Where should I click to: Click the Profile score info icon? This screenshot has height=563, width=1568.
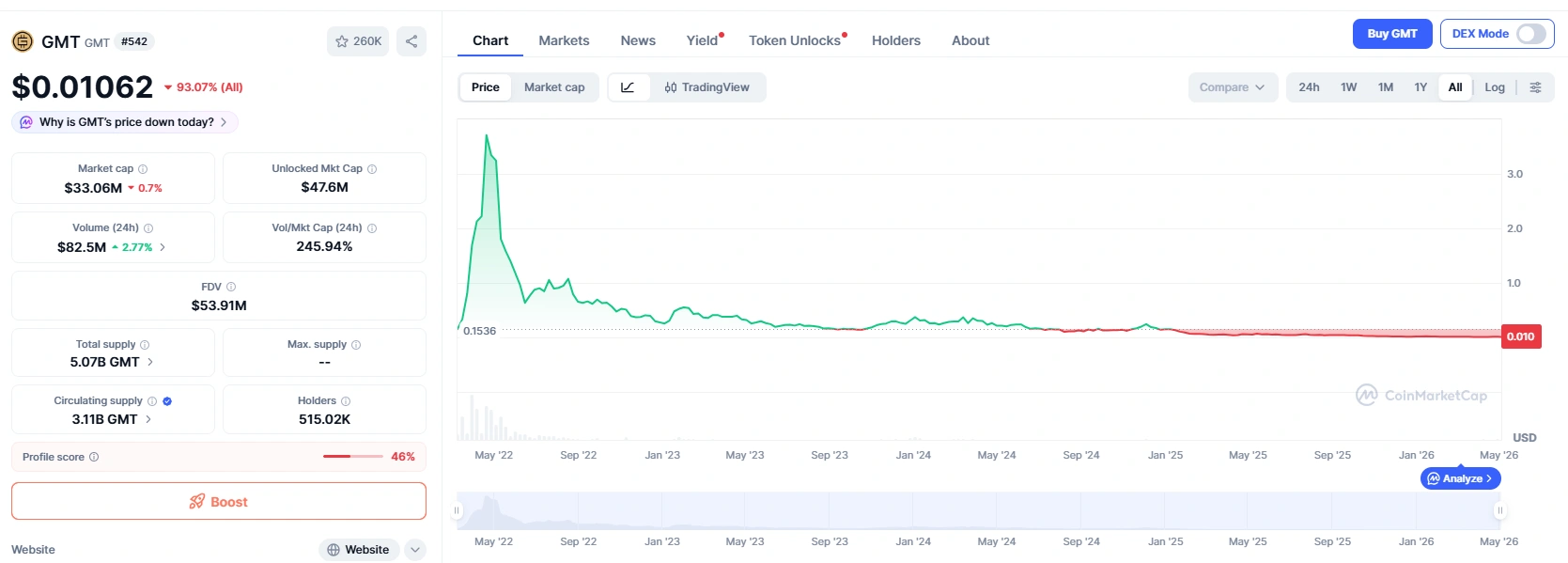[94, 457]
